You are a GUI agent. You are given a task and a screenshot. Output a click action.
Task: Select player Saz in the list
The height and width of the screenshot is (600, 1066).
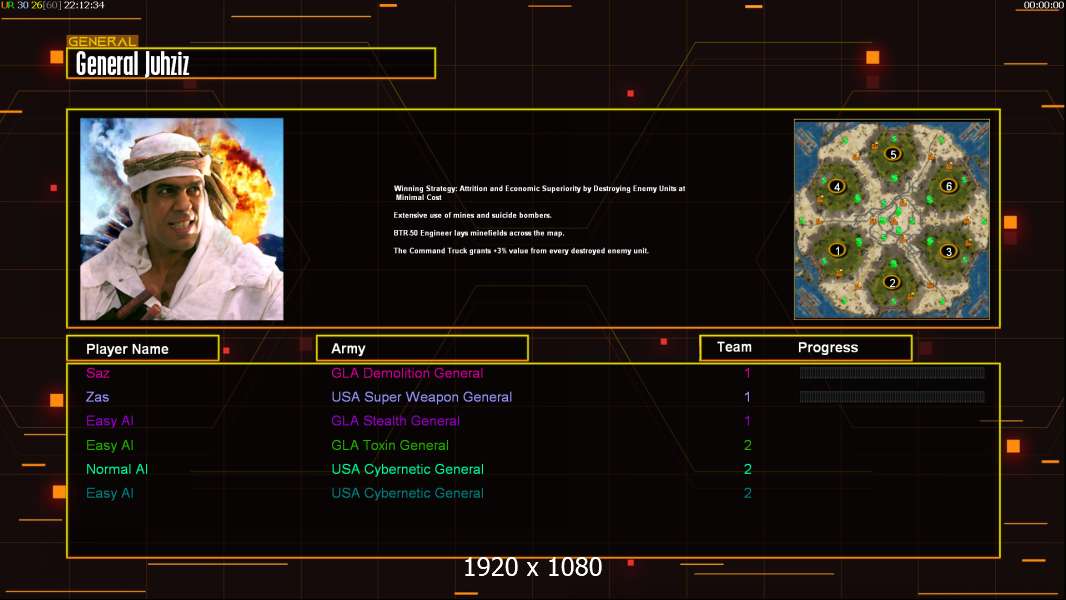coord(98,373)
